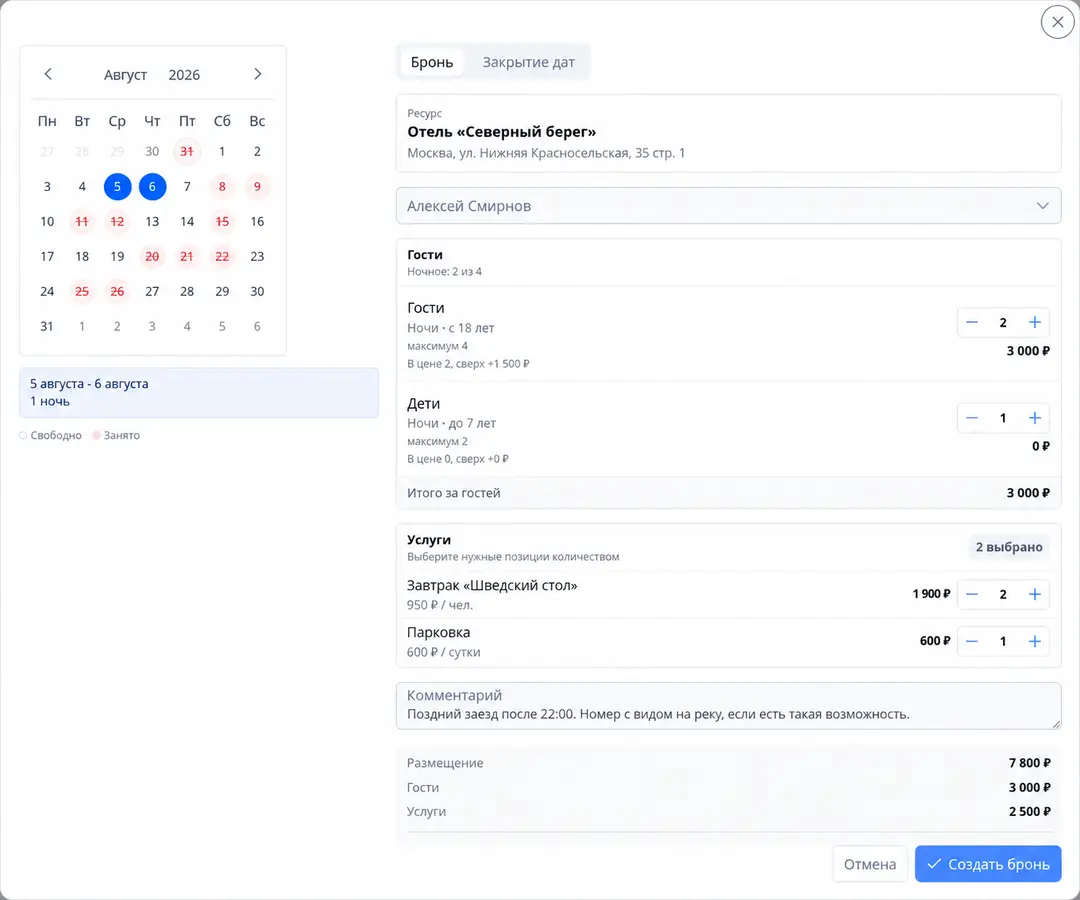Pick August 7 in the calendar

coord(187,187)
